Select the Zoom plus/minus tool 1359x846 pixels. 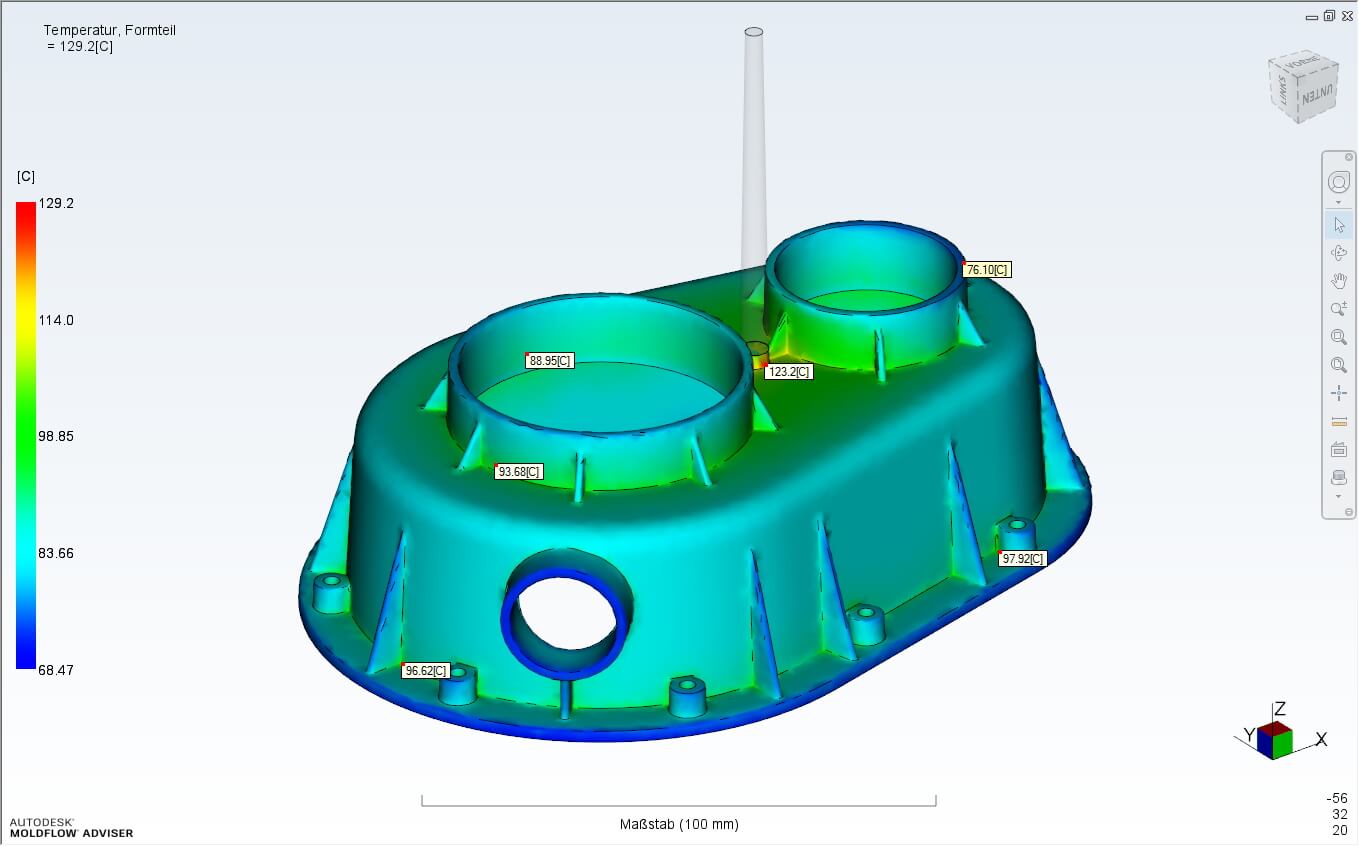tap(1339, 309)
